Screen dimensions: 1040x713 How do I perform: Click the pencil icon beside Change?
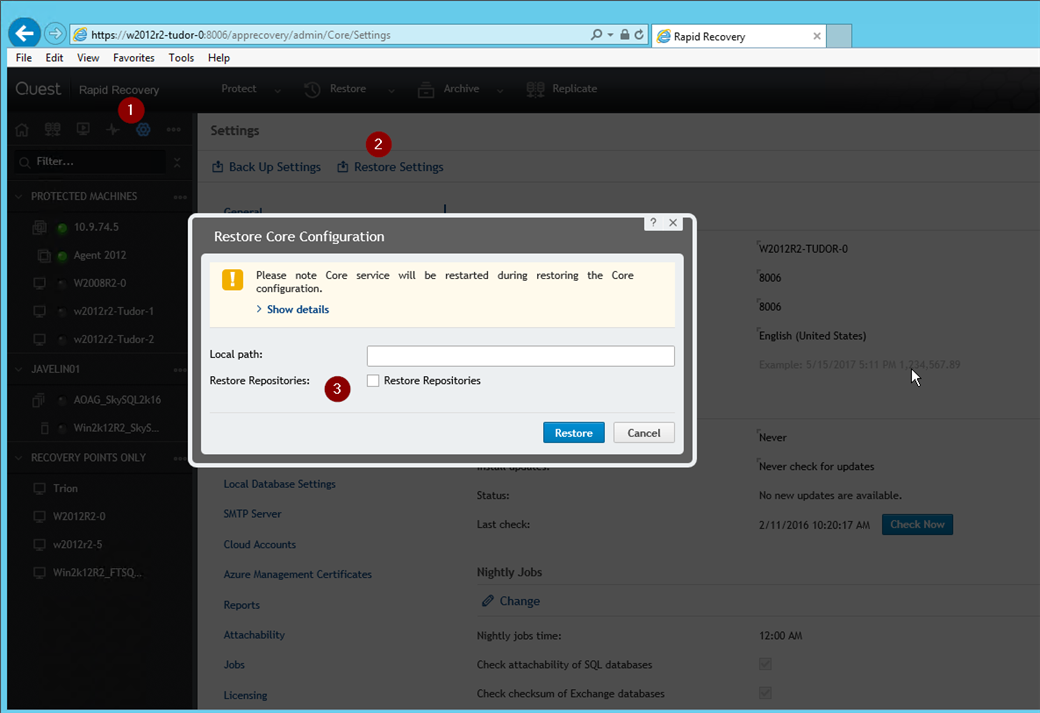coord(488,601)
